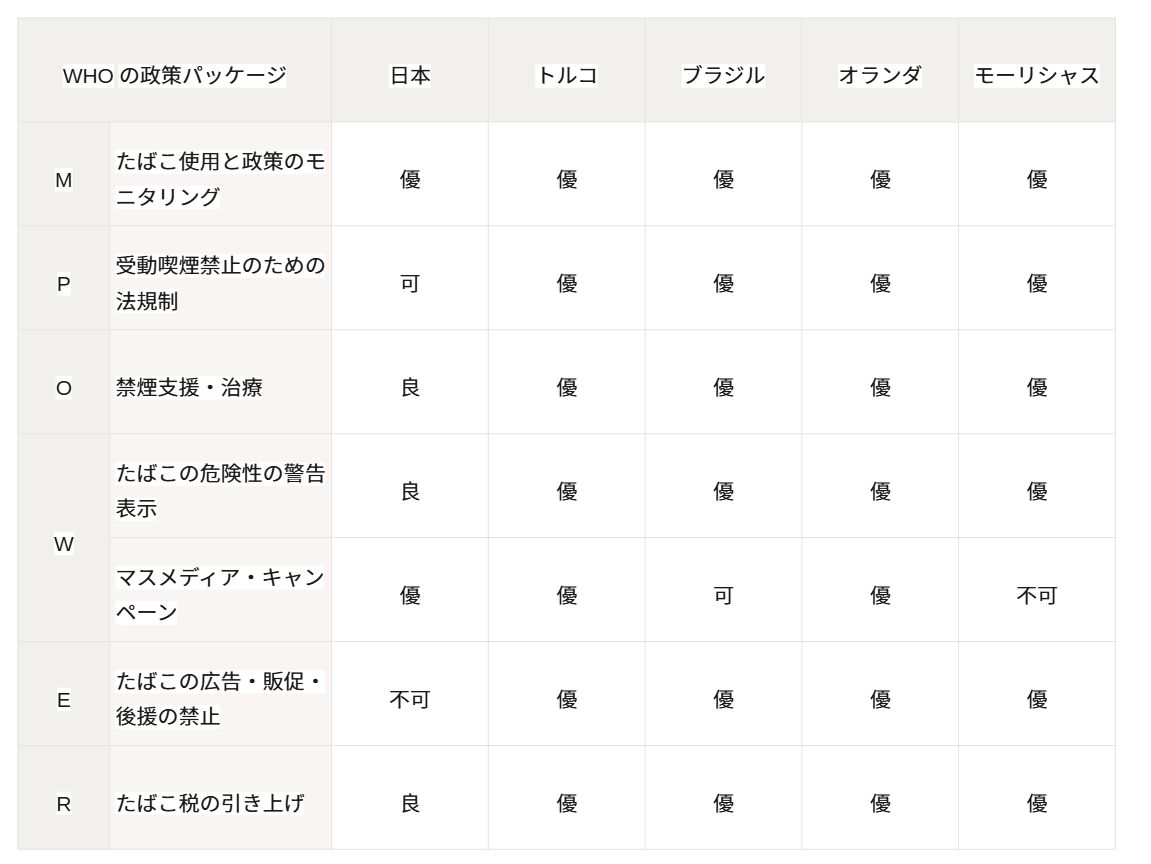1151x864 pixels.
Task: Click the オランダ column header
Action: pos(880,75)
